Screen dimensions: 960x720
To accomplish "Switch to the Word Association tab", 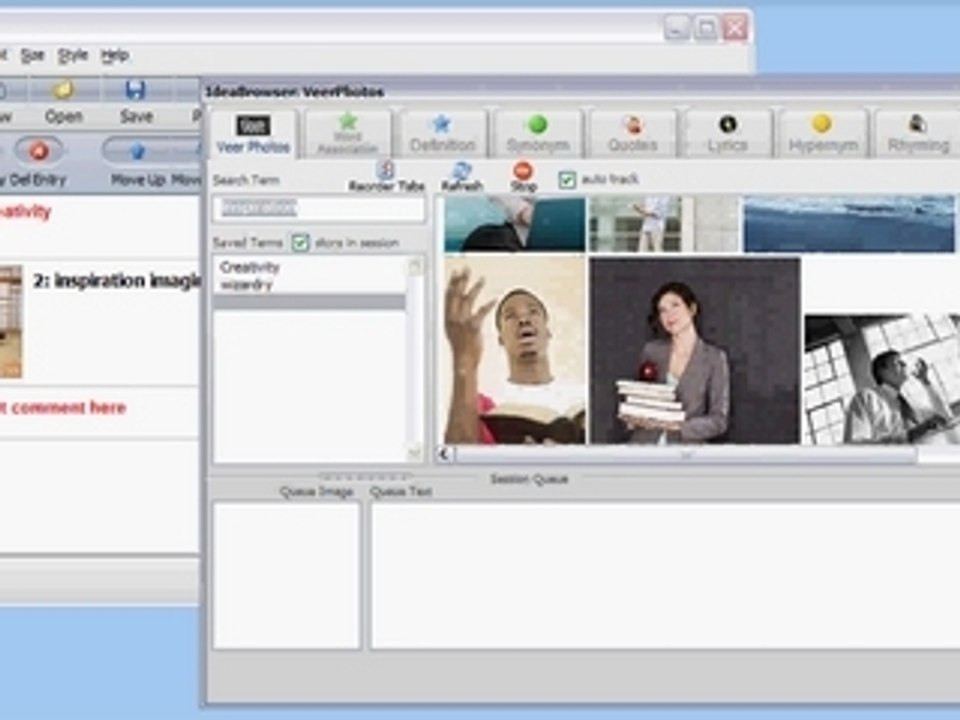I will point(347,134).
